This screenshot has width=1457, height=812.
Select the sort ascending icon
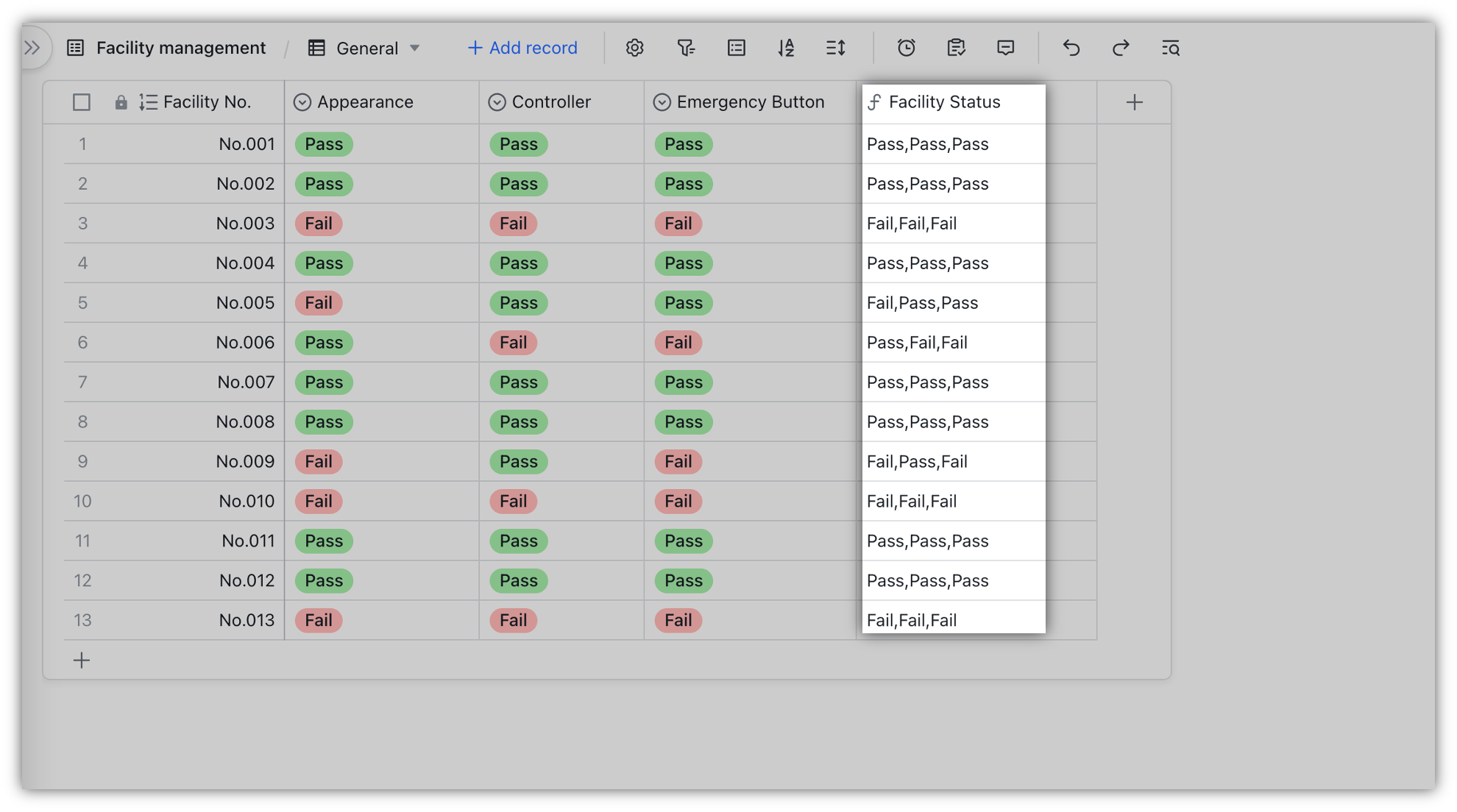pyautogui.click(x=787, y=47)
